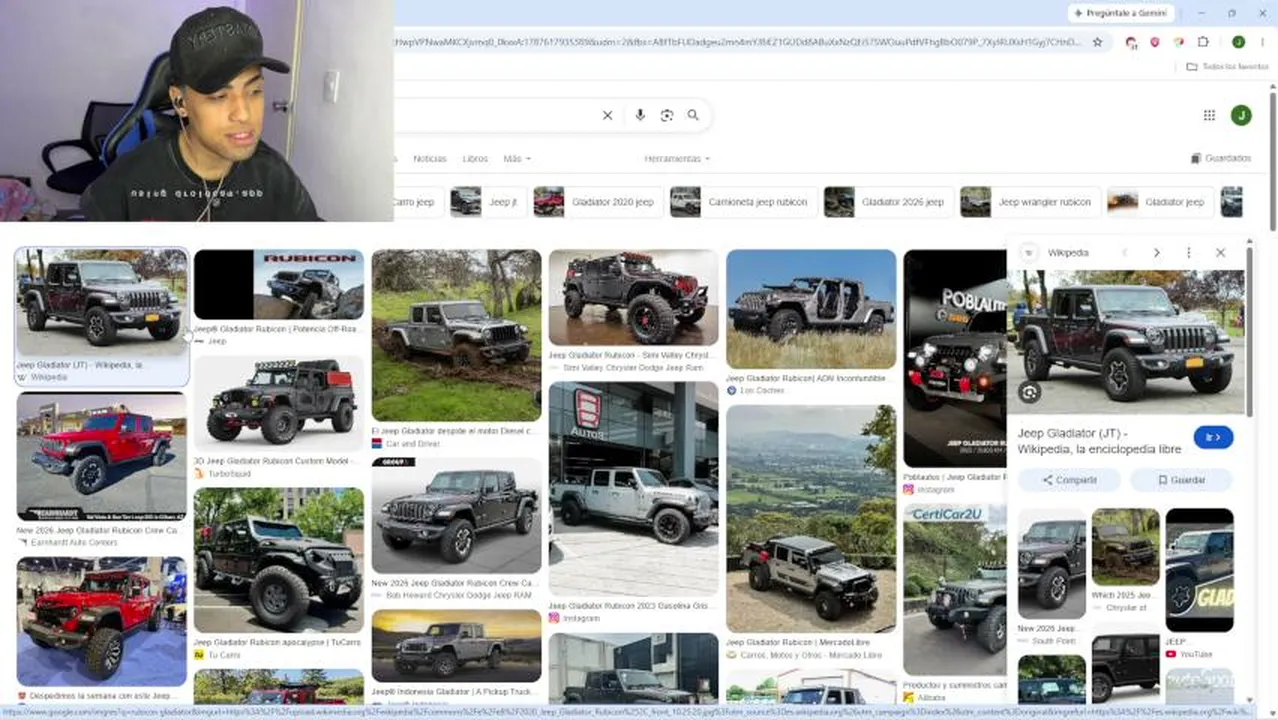
Task: Open the CertiCar2U Gladiator image
Action: 955,589
